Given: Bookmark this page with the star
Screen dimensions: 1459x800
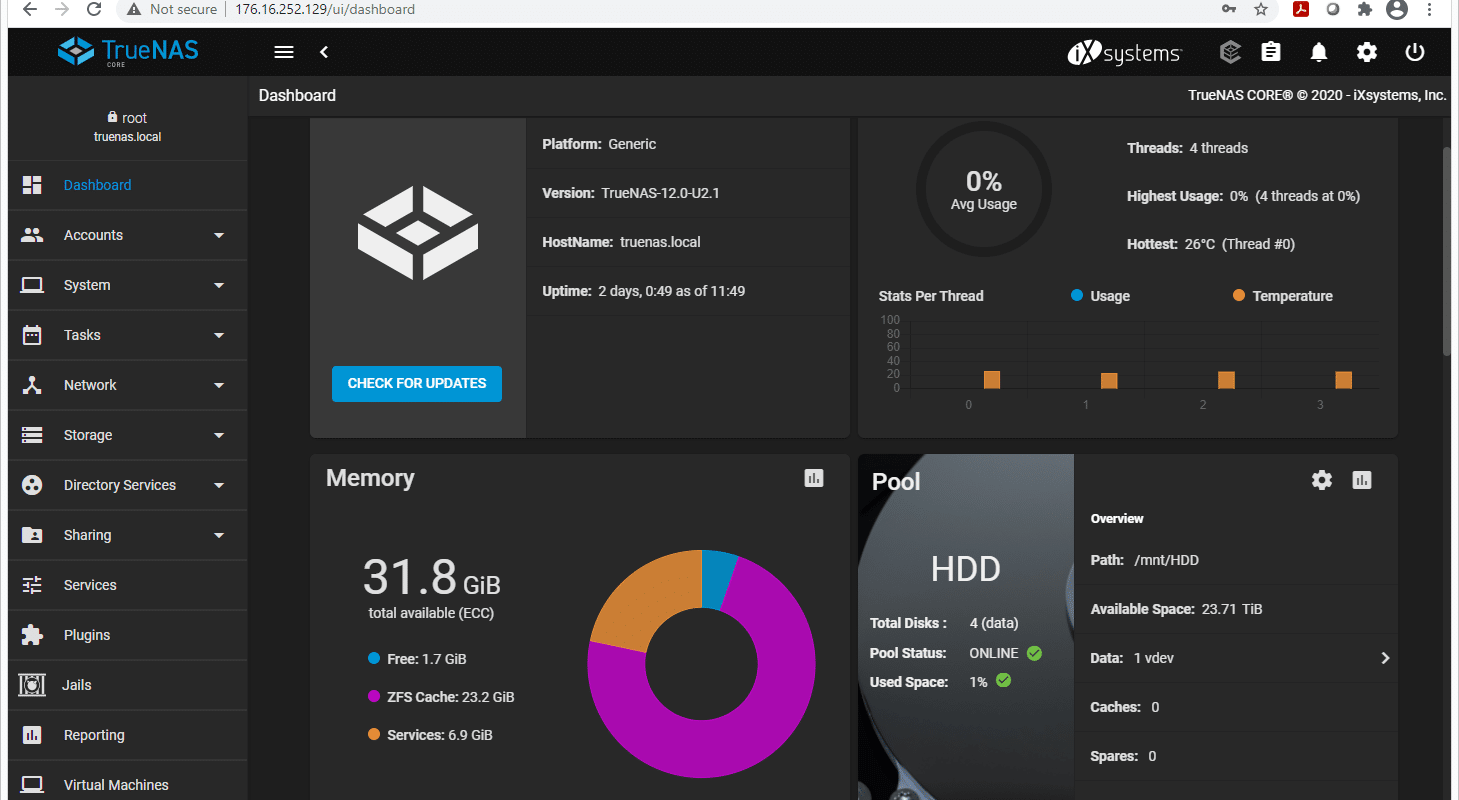Looking at the screenshot, I should pyautogui.click(x=1261, y=9).
